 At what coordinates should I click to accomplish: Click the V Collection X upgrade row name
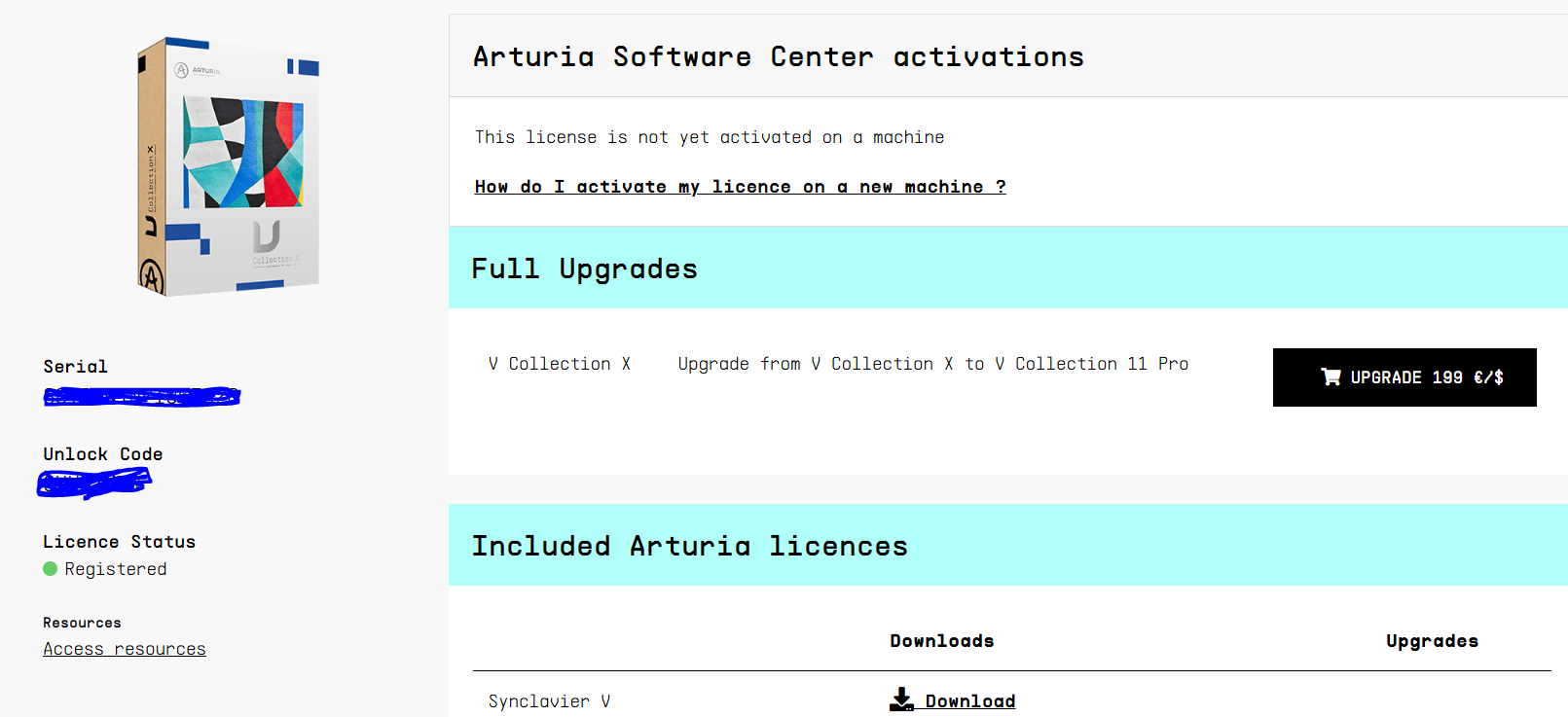pyautogui.click(x=560, y=364)
